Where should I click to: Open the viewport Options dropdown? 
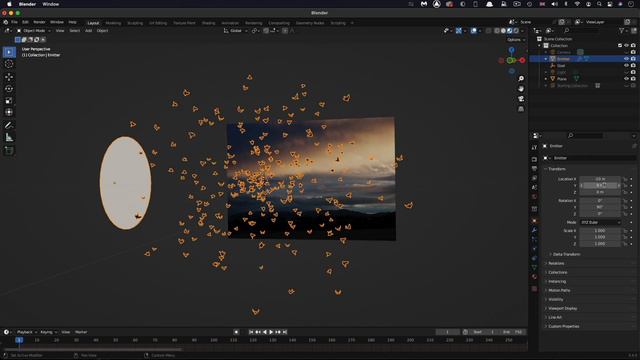[x=516, y=40]
